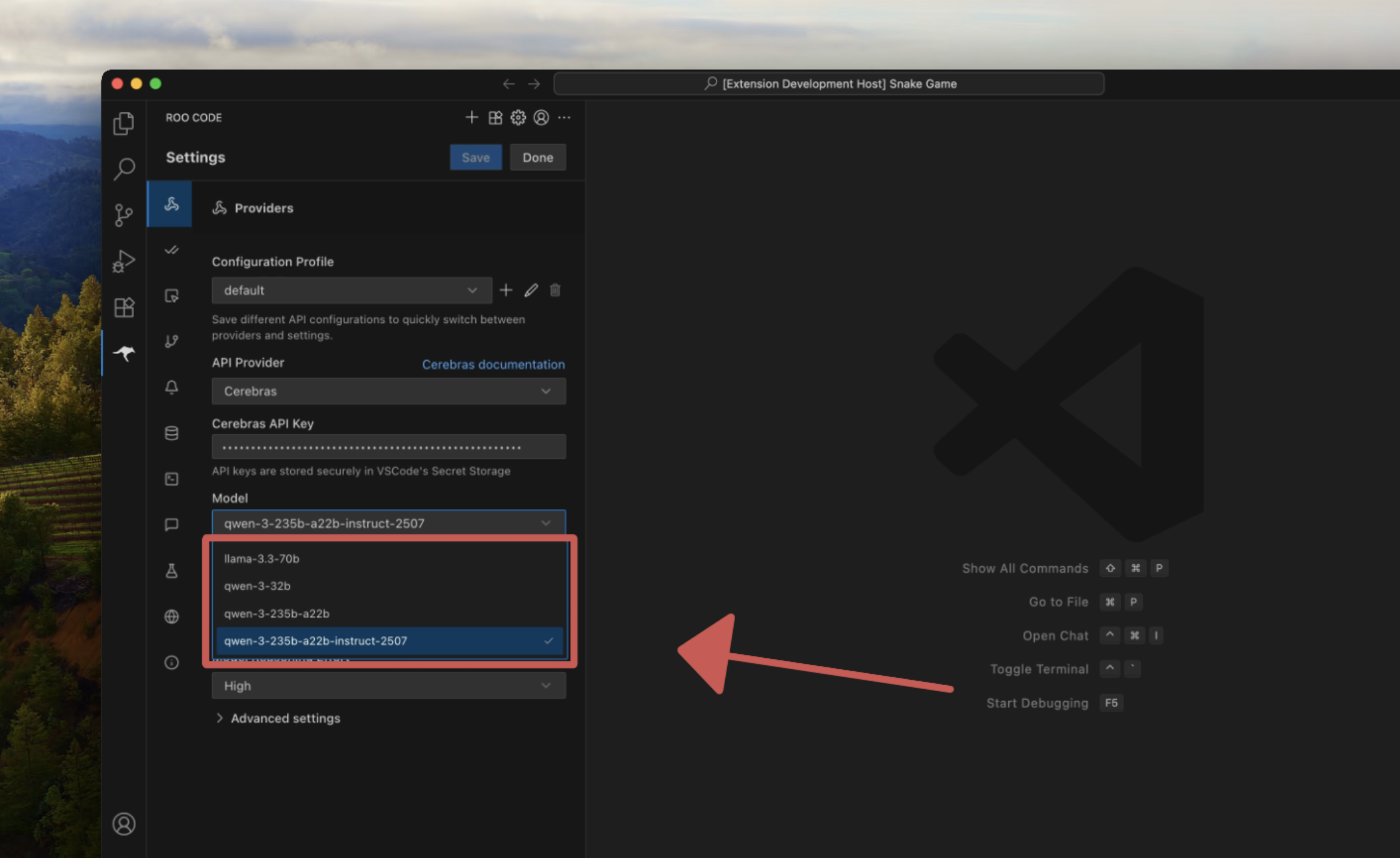Click the title bar command search box

[x=829, y=84]
